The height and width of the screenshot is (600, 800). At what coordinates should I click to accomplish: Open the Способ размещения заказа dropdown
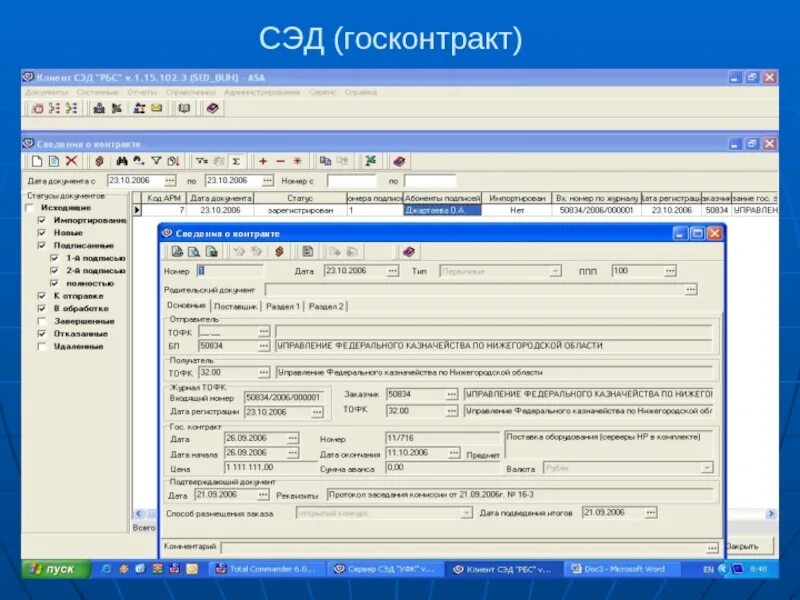coord(466,513)
